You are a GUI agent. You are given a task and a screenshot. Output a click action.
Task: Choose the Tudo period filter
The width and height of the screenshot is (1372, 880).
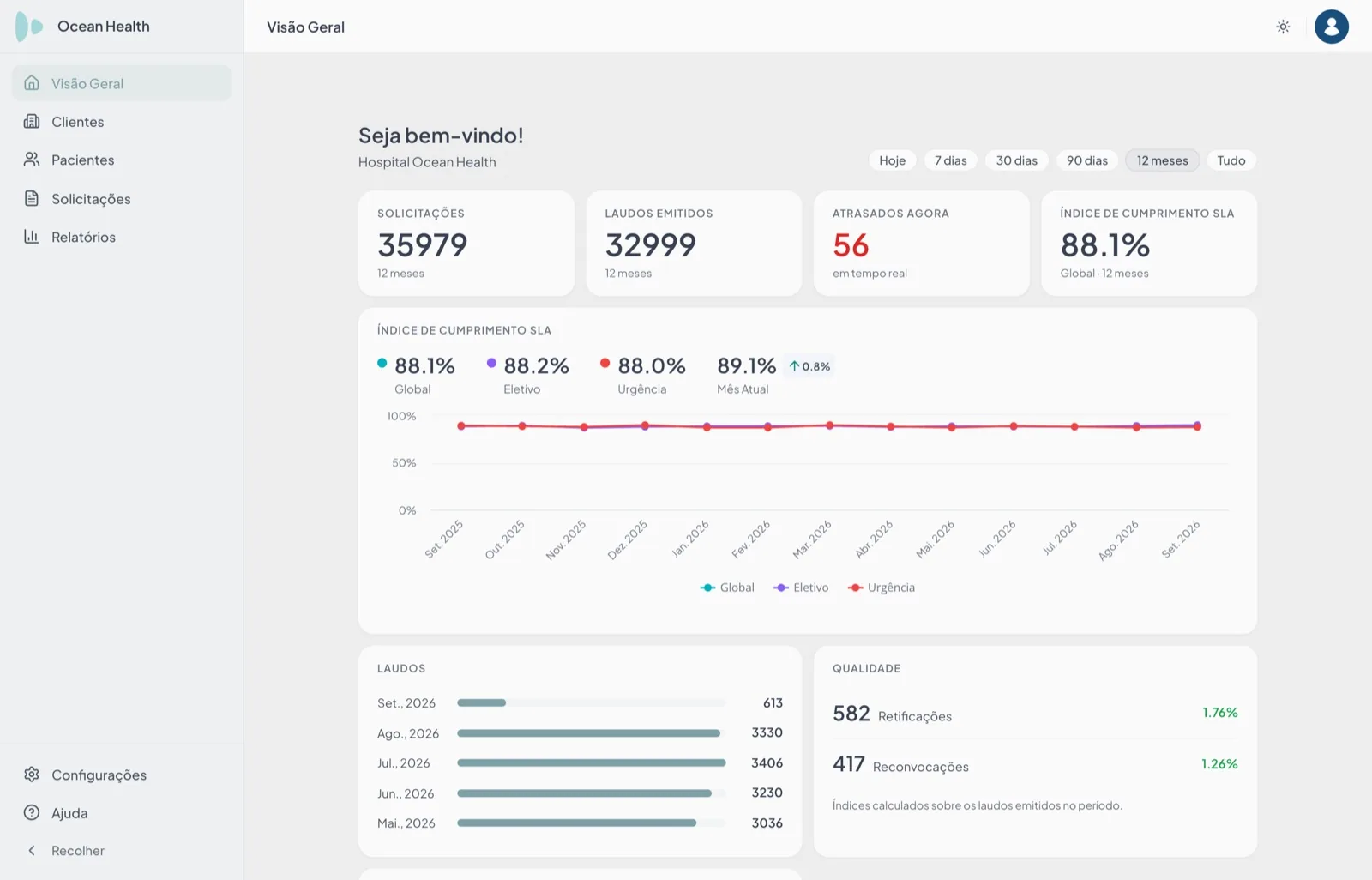(1231, 160)
